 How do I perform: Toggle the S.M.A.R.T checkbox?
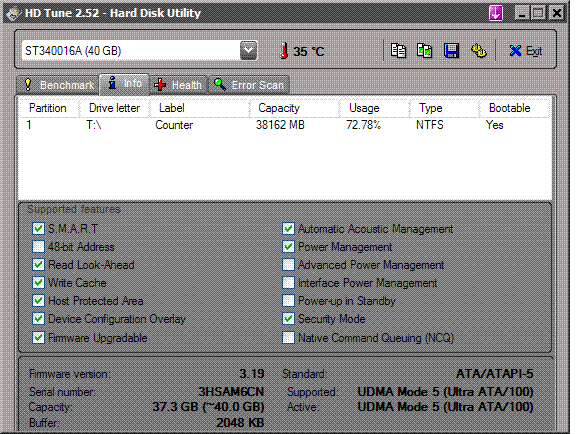pos(38,229)
